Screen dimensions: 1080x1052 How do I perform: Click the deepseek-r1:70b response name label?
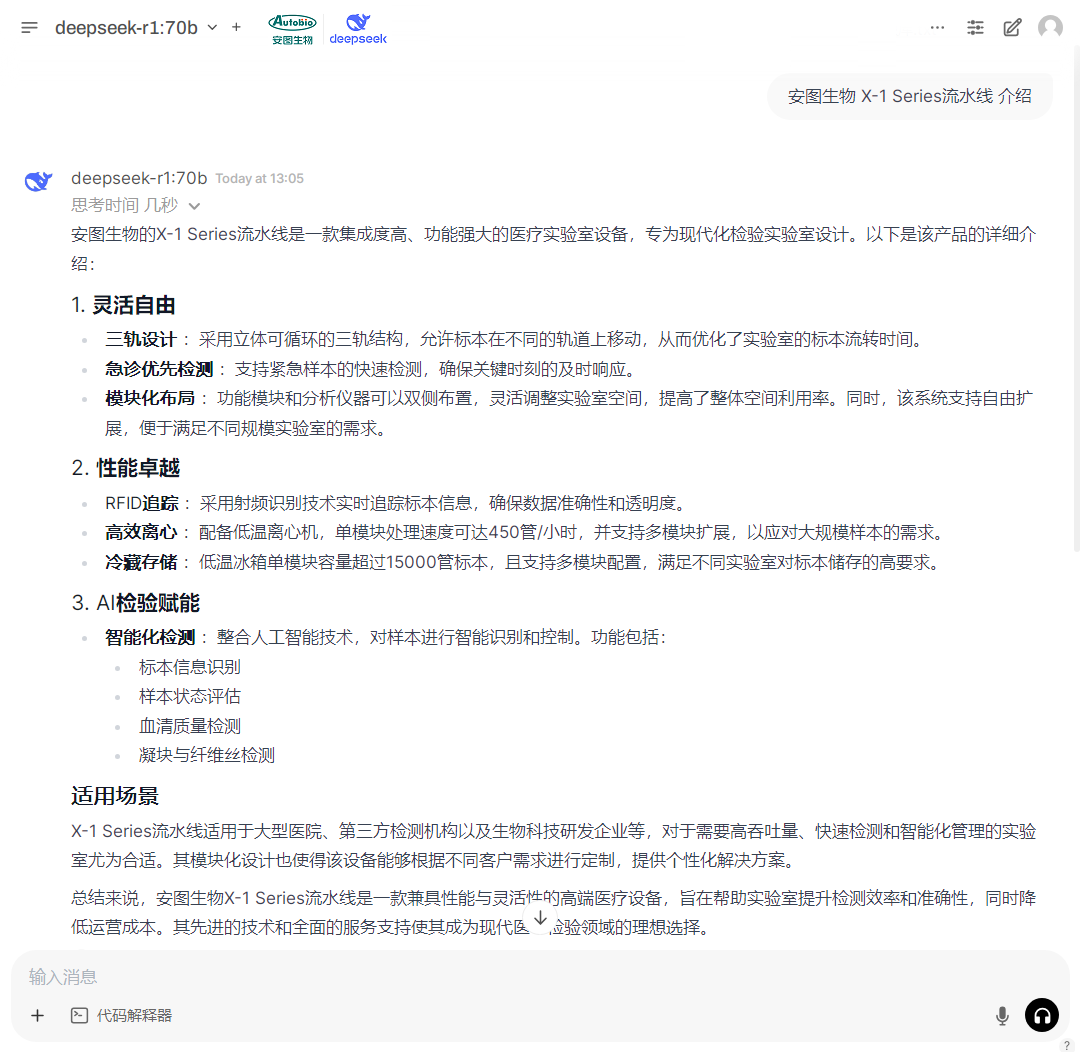(139, 178)
